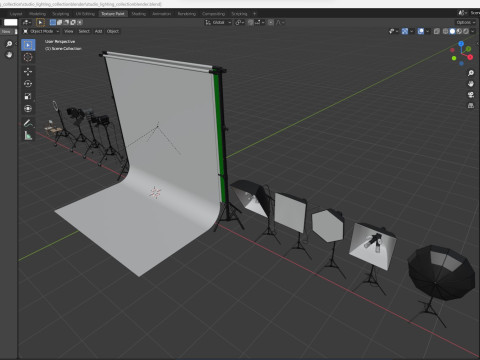Viewport: 480px width, 360px height.
Task: Set selection mode to New (first icon)
Action: point(52,22)
